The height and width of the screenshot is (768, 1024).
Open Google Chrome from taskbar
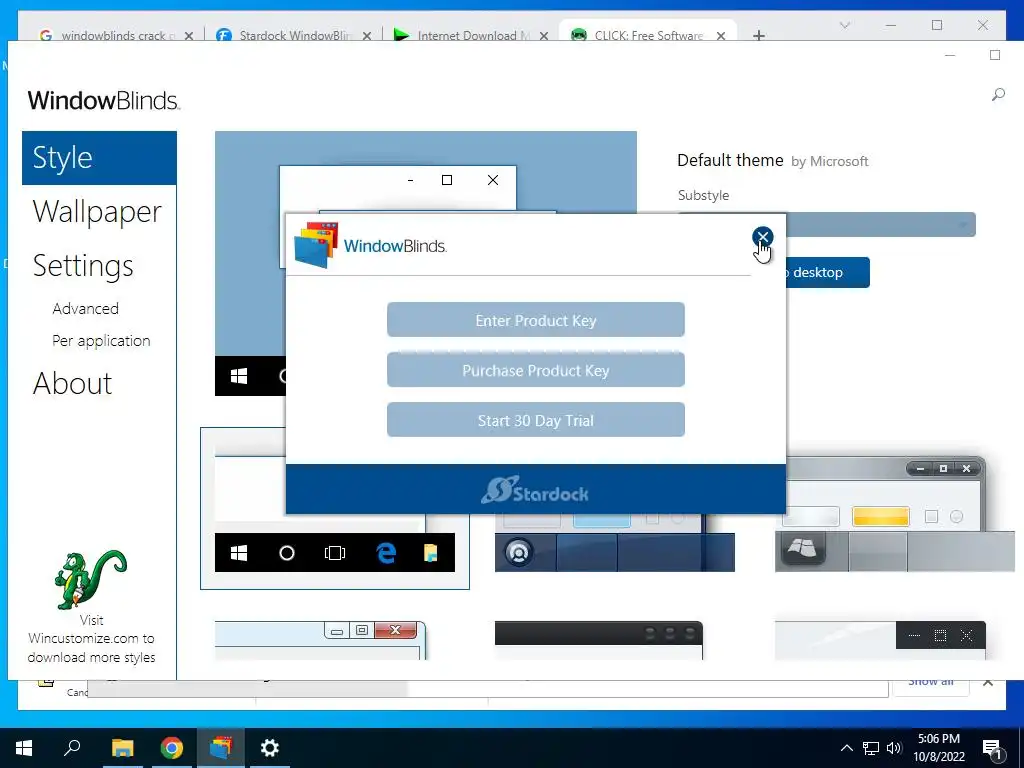point(171,748)
